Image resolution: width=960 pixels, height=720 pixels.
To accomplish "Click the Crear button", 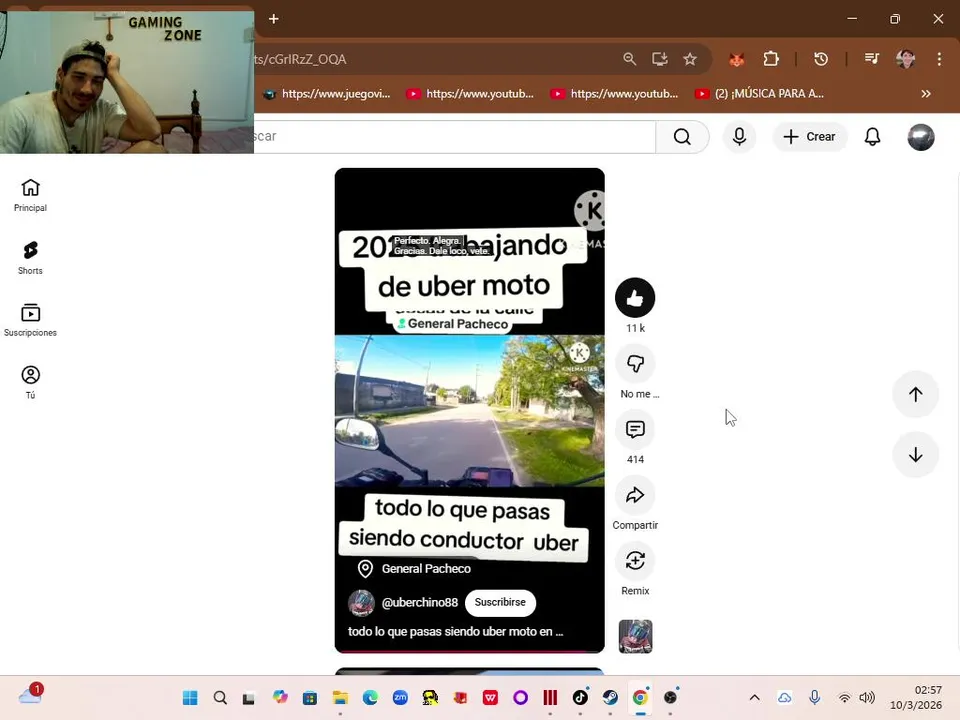I will tap(809, 137).
